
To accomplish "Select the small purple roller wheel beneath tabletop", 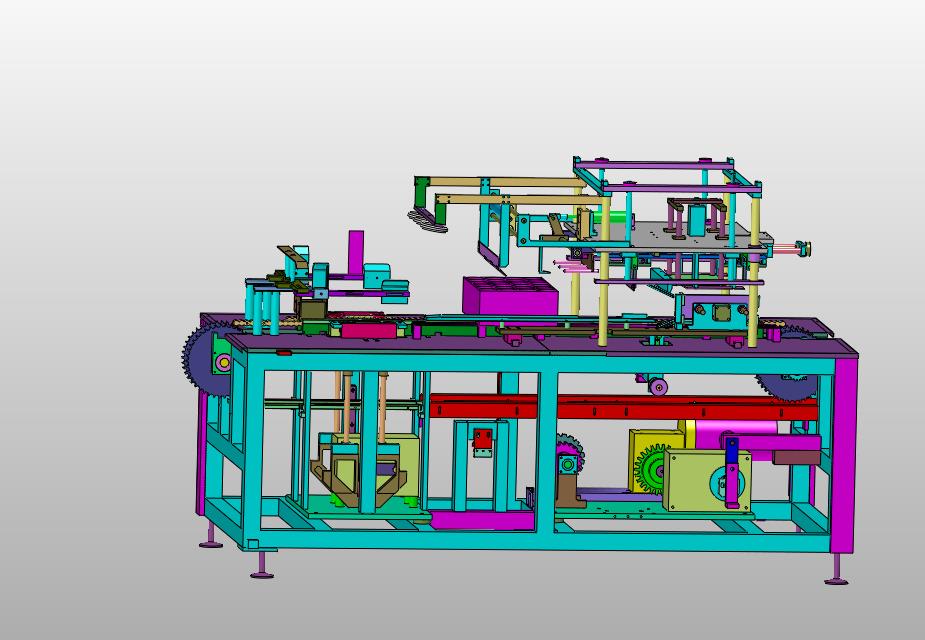I will point(658,386).
